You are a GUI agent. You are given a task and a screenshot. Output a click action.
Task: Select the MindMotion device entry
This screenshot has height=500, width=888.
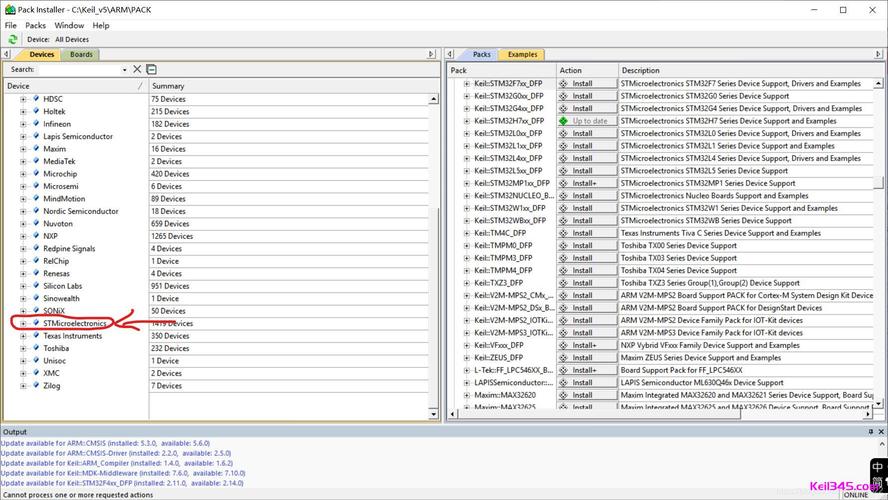(64, 199)
